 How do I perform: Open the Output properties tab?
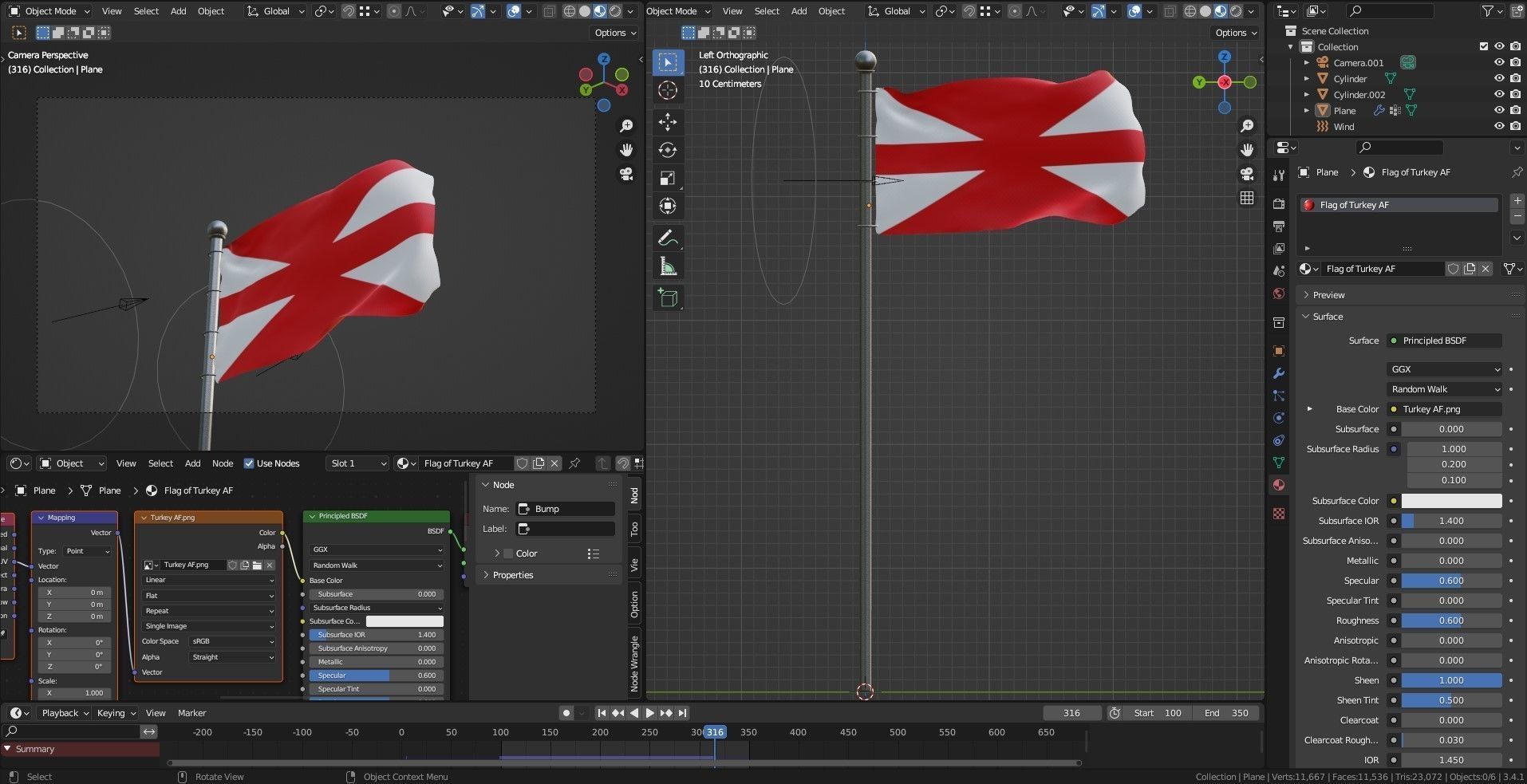point(1279,227)
